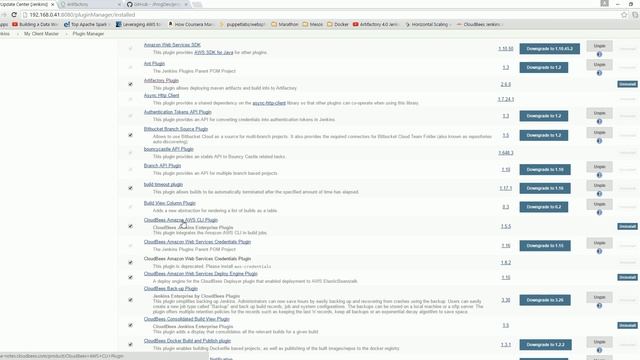Image resolution: width=640 pixels, height=360 pixels.
Task: Go to Plugin Manager breadcrumb
Action: point(88,34)
